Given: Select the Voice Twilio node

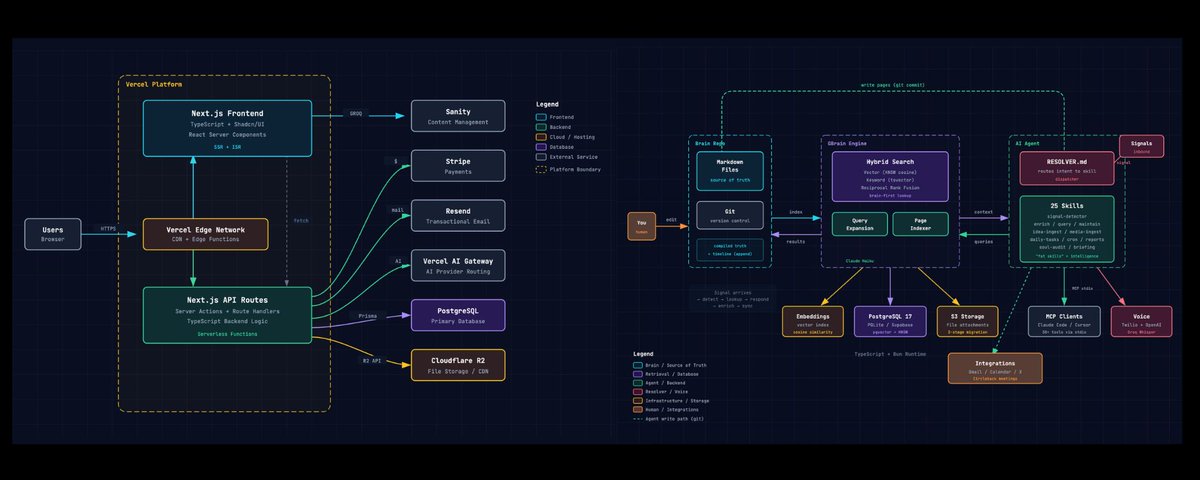Looking at the screenshot, I should click(1141, 321).
